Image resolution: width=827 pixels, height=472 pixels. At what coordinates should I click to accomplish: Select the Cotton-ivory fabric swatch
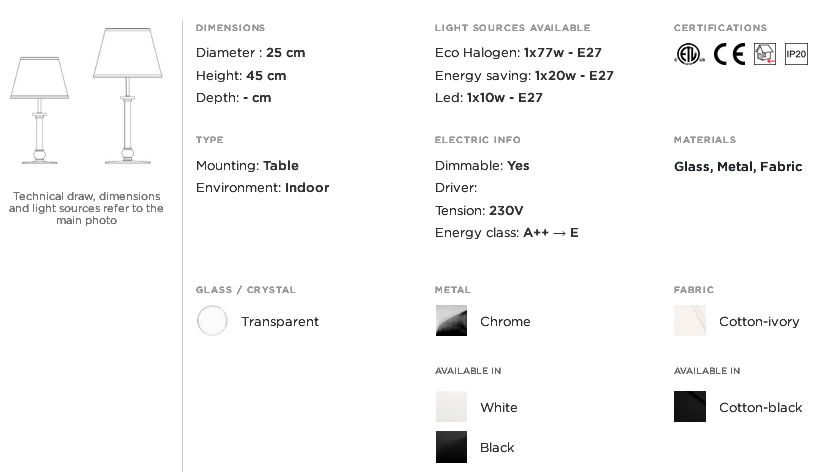coord(690,321)
